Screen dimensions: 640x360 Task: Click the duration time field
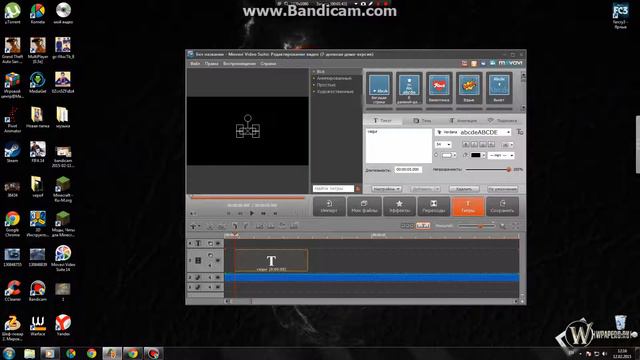pyautogui.click(x=408, y=169)
